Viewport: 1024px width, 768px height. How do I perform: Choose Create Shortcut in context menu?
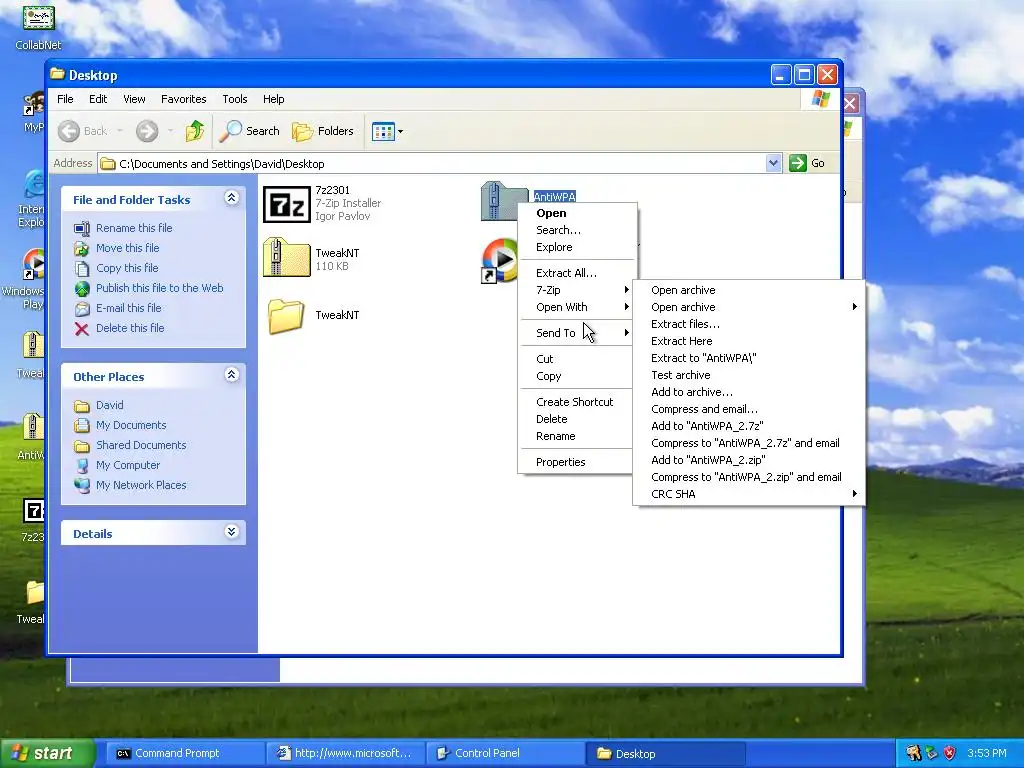click(576, 402)
